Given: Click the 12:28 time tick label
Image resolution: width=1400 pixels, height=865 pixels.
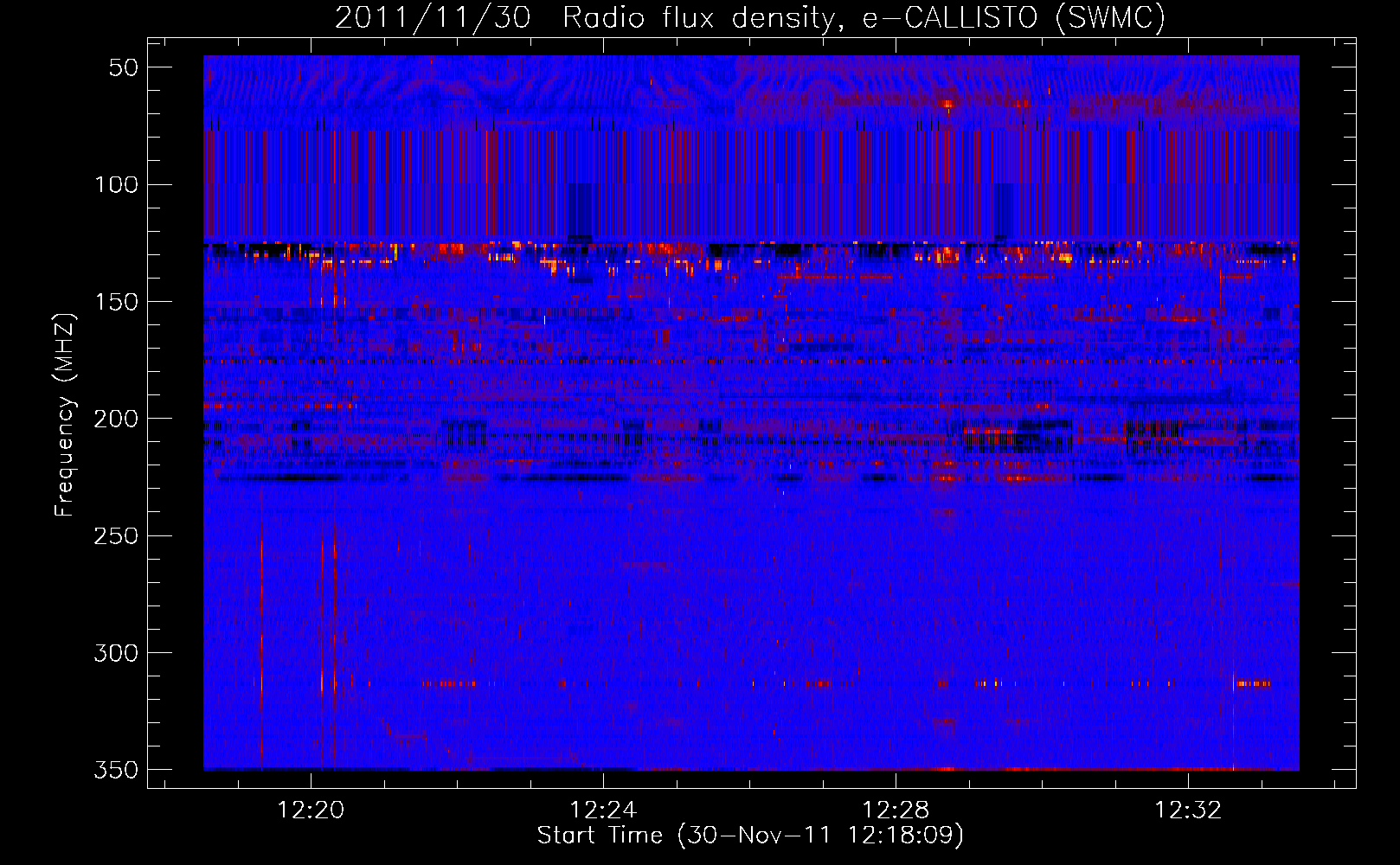Looking at the screenshot, I should click(896, 811).
